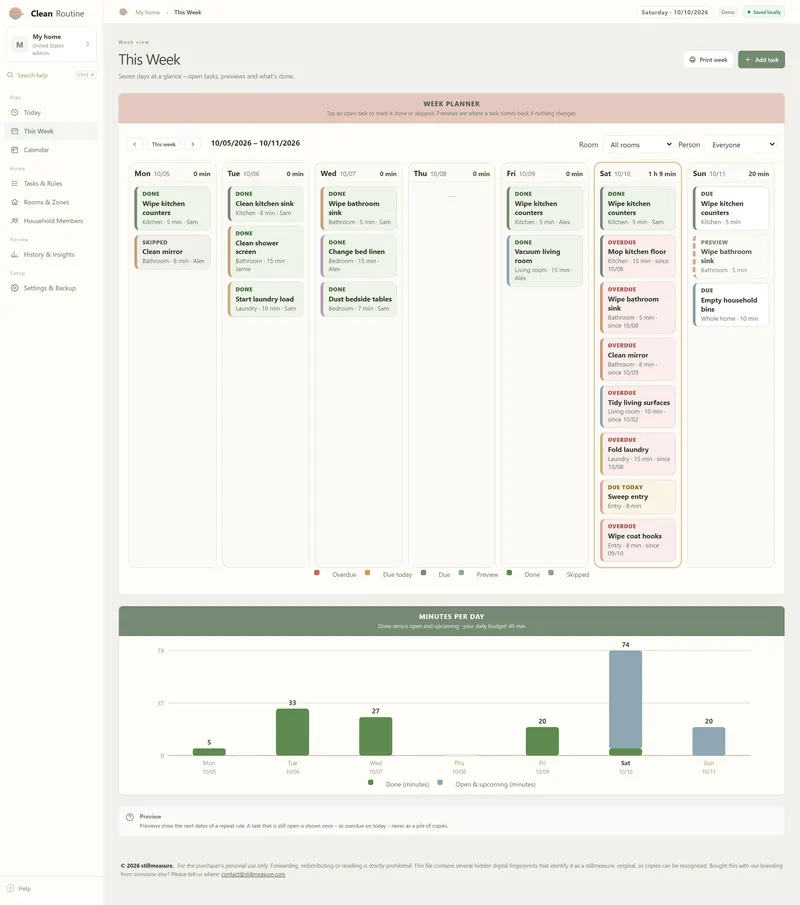Click the Overdue red legend swatch
Viewport: 800px width, 905px height.
point(317,573)
